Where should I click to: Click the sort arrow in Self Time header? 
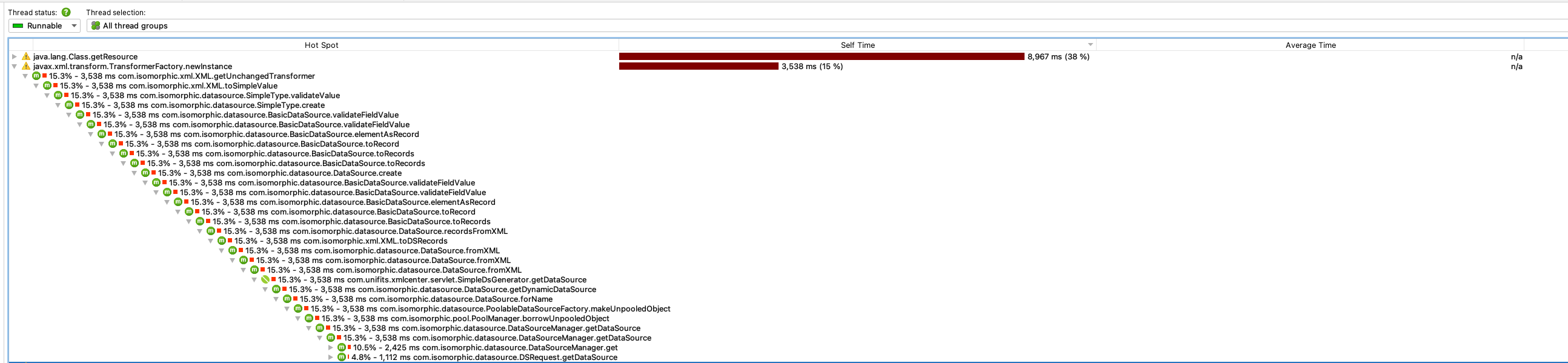click(x=1090, y=44)
